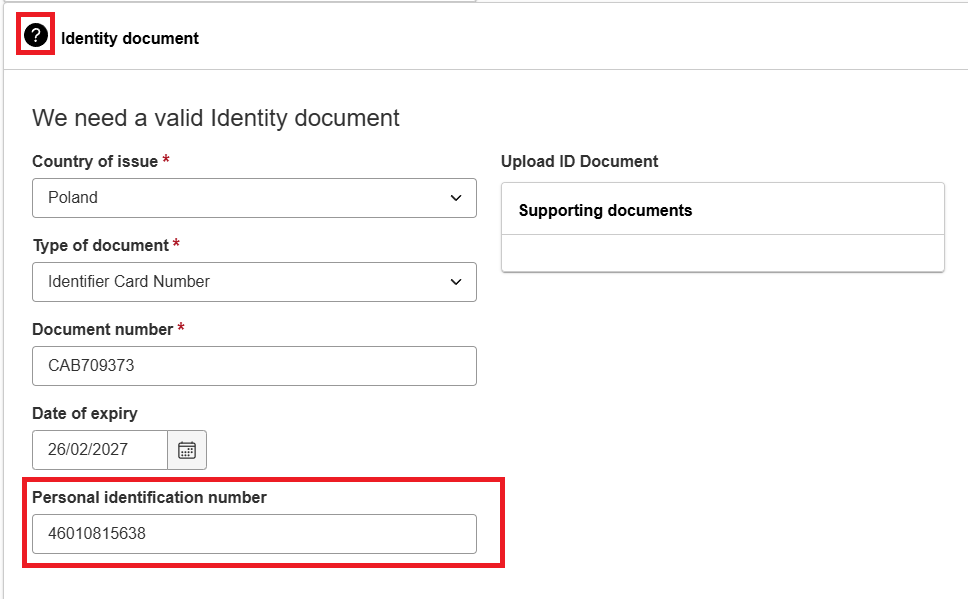Click the question mark help icon
The image size is (968, 599).
pos(36,35)
